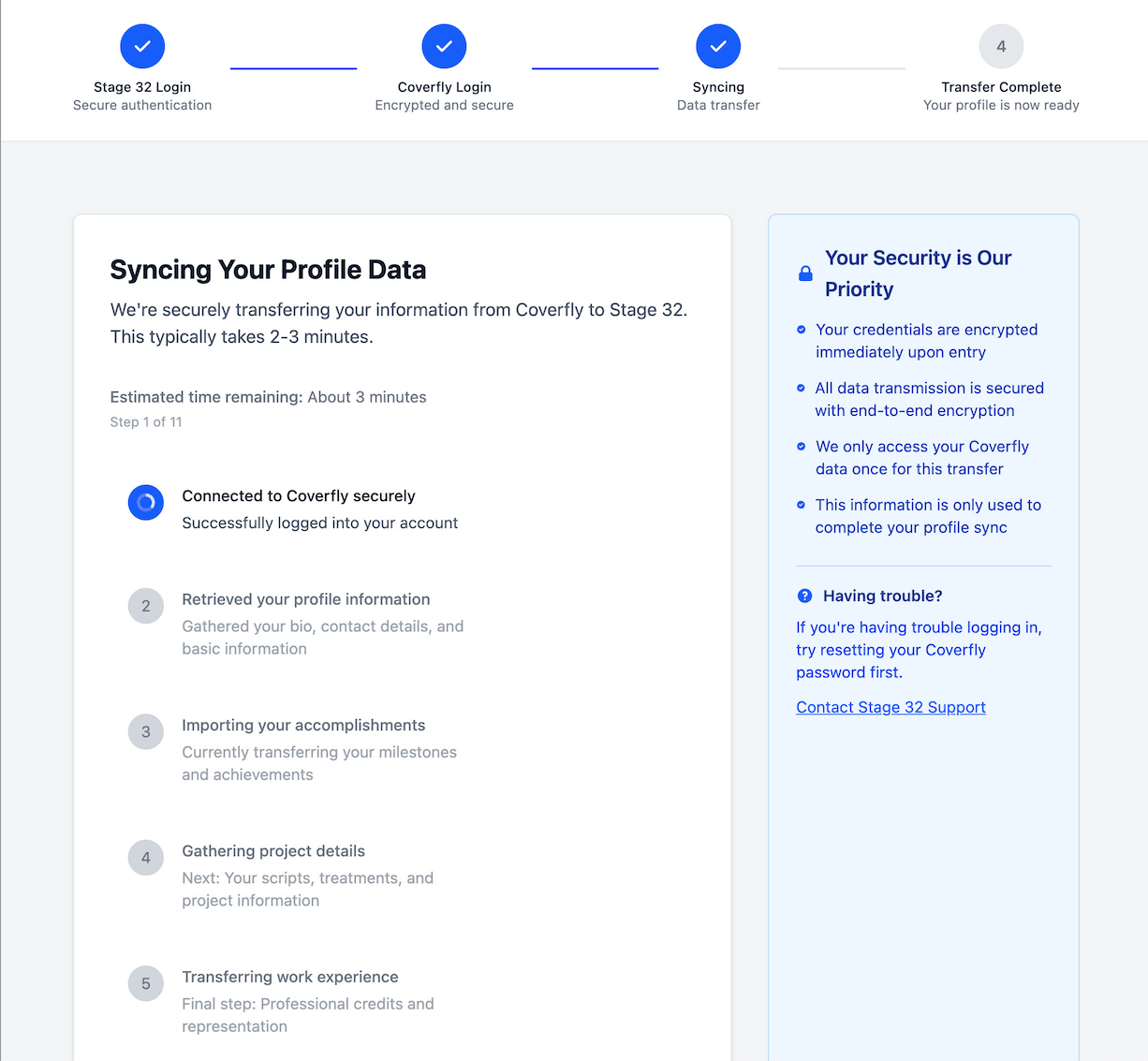Screen dimensions: 1148x1061
Task: Click the number 4 circle for Gathering project details
Action: (146, 858)
